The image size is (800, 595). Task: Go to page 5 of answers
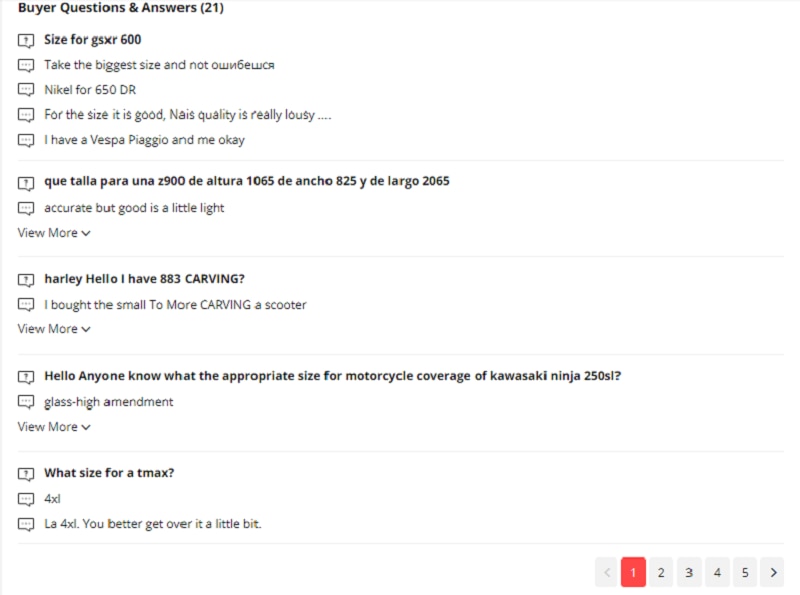pos(745,573)
